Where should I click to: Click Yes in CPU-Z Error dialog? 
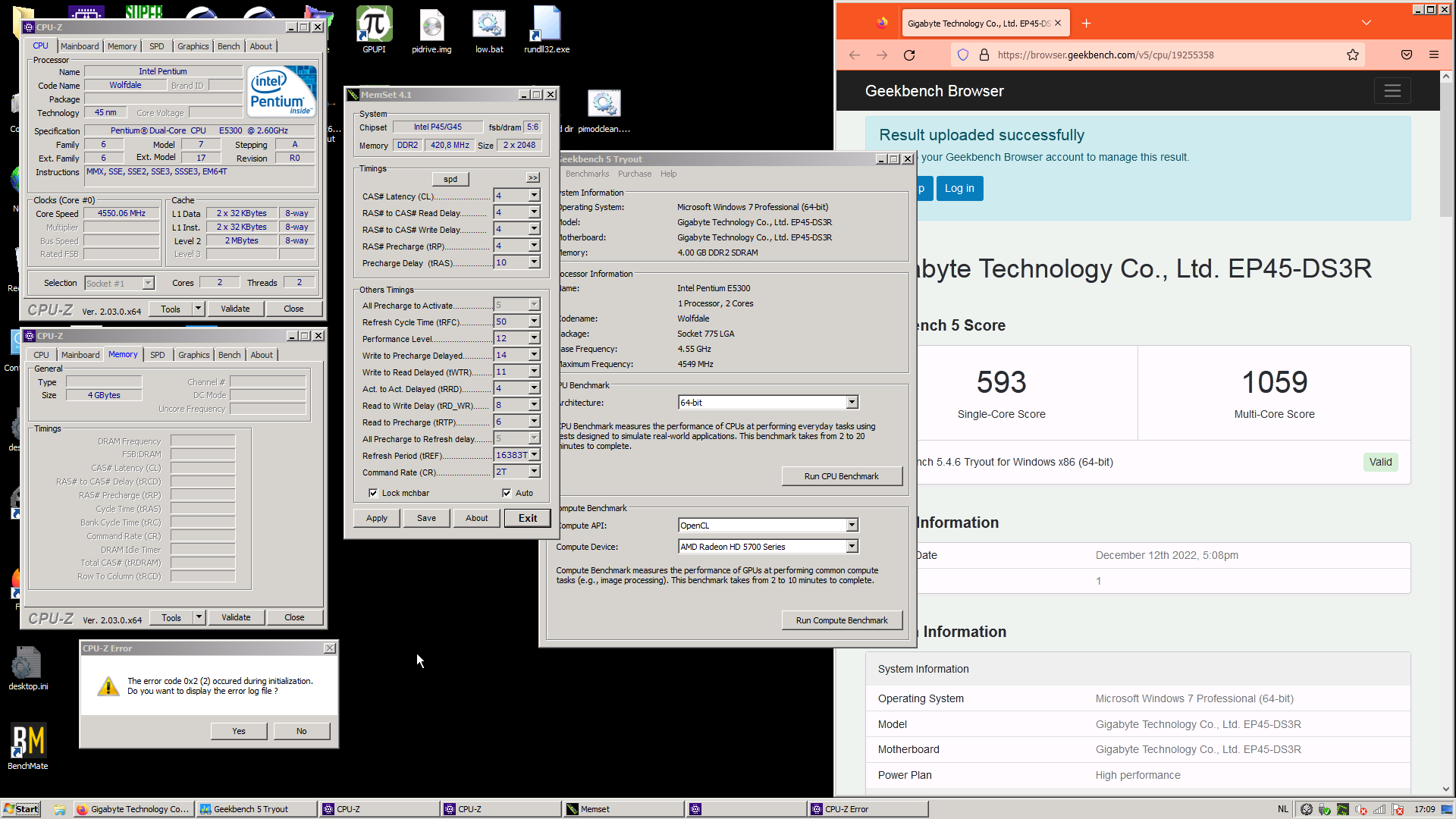pos(239,731)
